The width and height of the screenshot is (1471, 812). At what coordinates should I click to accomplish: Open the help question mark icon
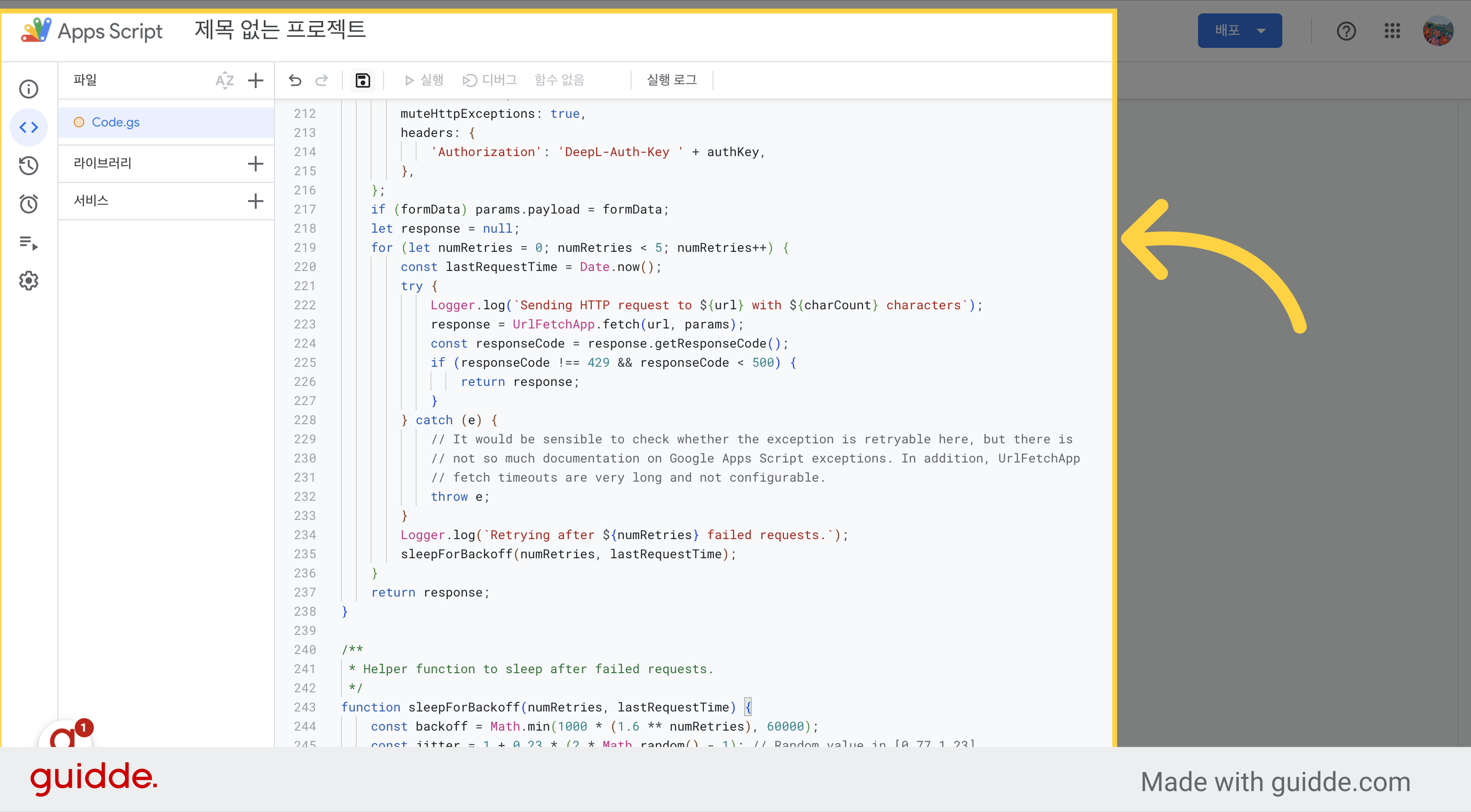click(1346, 31)
